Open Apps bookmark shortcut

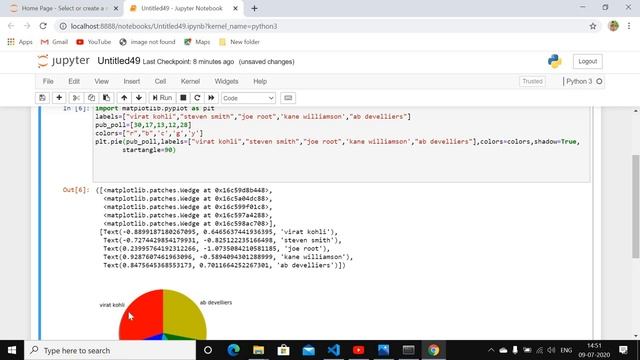pos(20,42)
